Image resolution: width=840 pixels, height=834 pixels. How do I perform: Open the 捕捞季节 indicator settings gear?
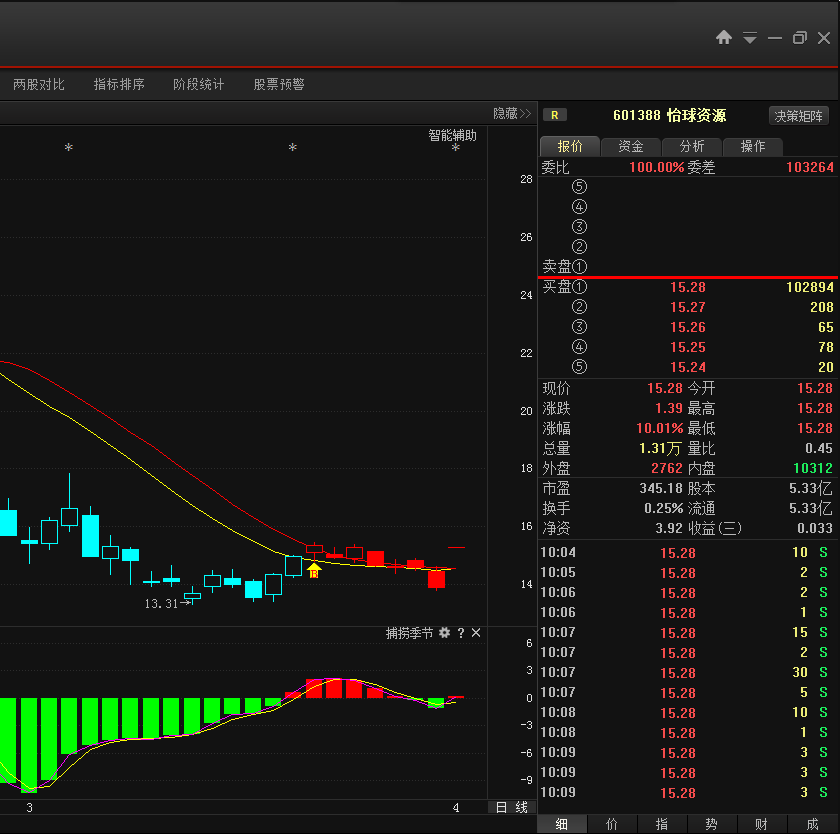(x=443, y=632)
